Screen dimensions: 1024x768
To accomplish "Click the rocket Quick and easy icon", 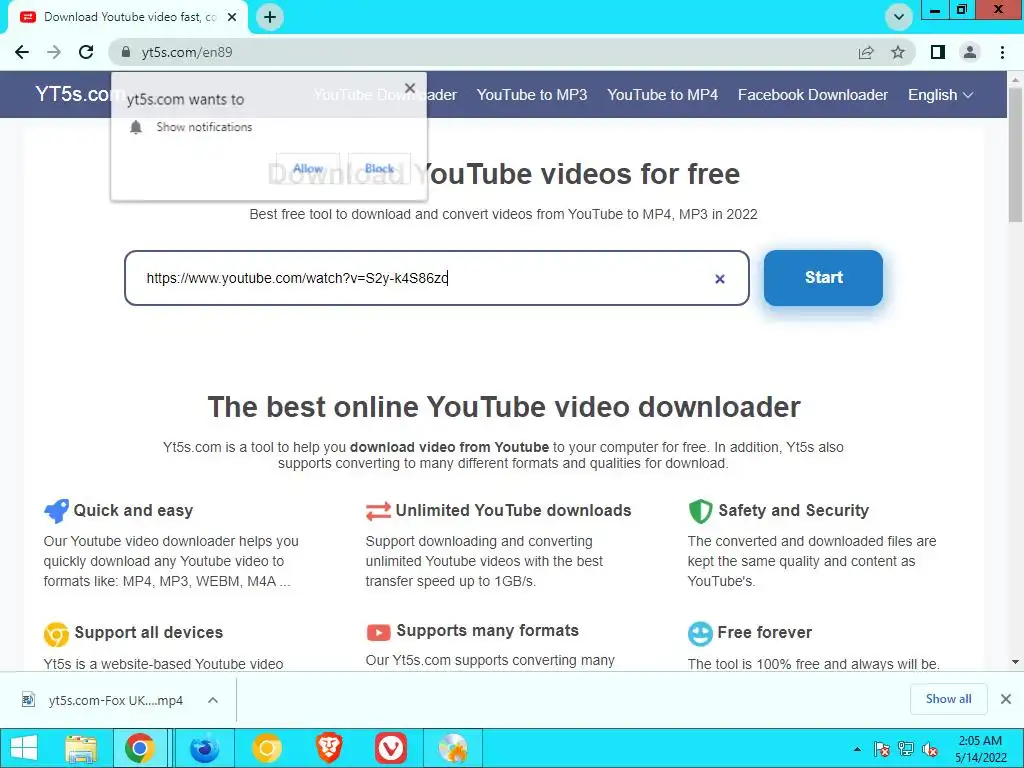I will tap(56, 511).
